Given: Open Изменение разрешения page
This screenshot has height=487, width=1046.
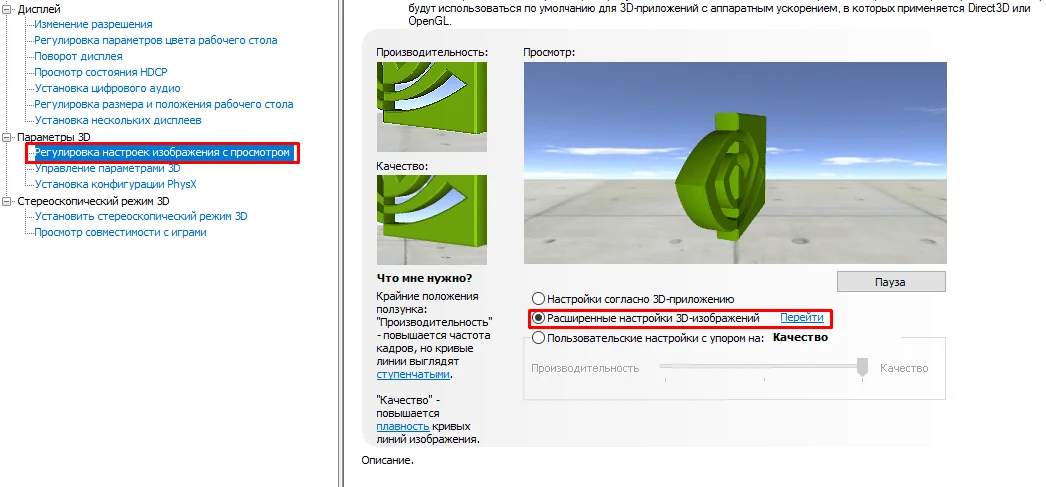Looking at the screenshot, I should point(93,24).
